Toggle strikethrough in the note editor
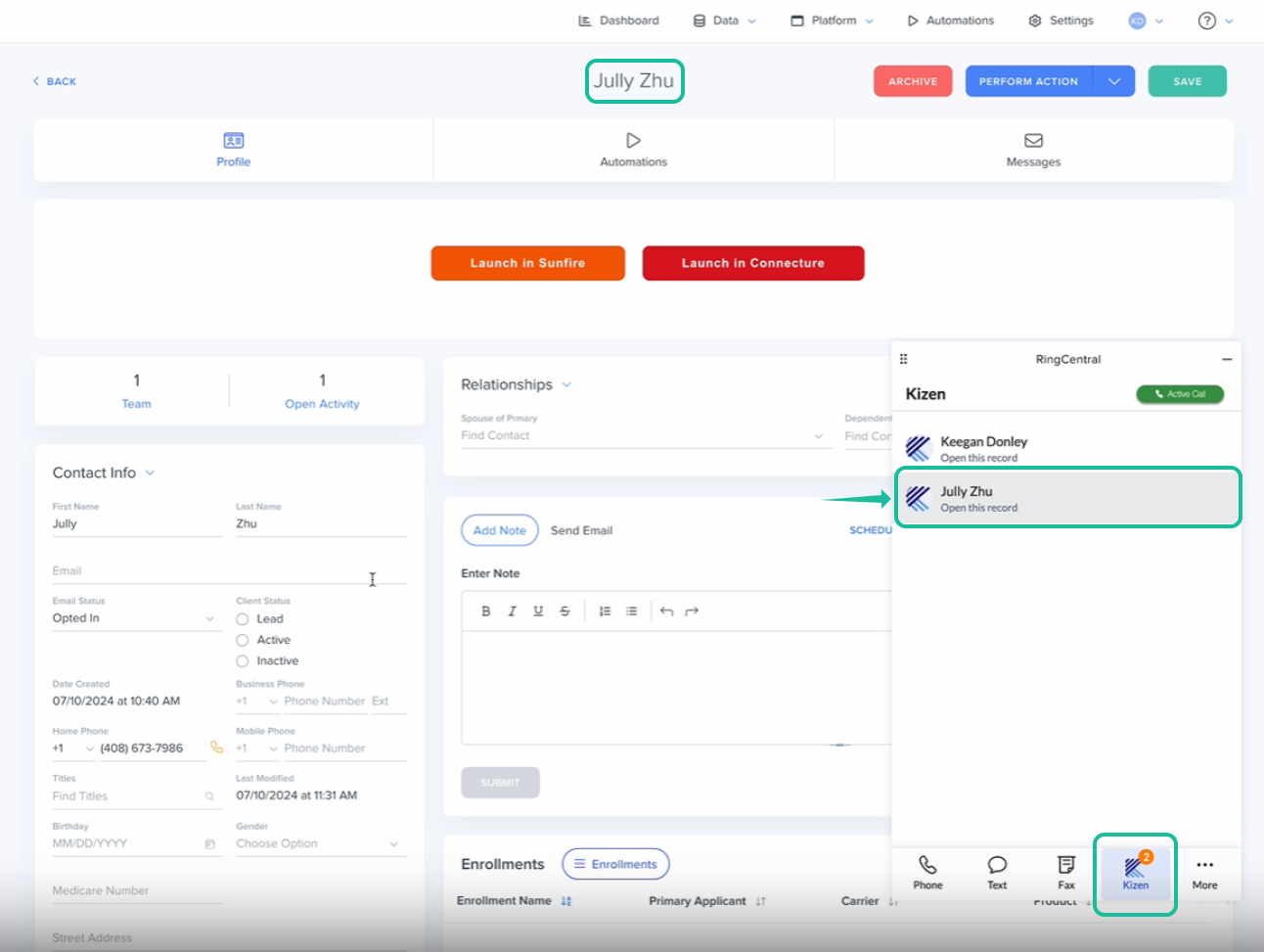The height and width of the screenshot is (952, 1264). coord(564,612)
